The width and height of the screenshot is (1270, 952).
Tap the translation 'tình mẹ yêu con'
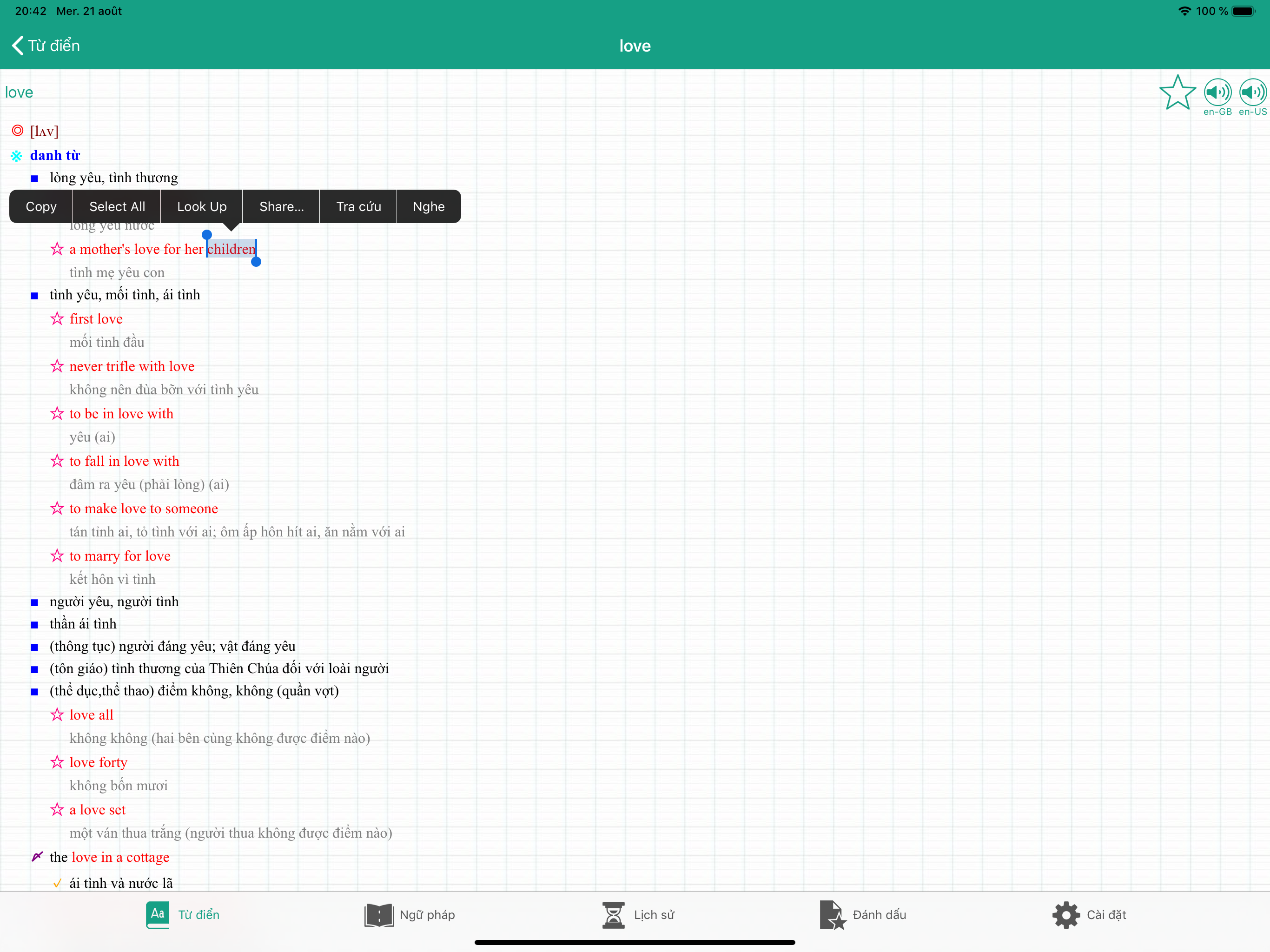[x=117, y=272]
